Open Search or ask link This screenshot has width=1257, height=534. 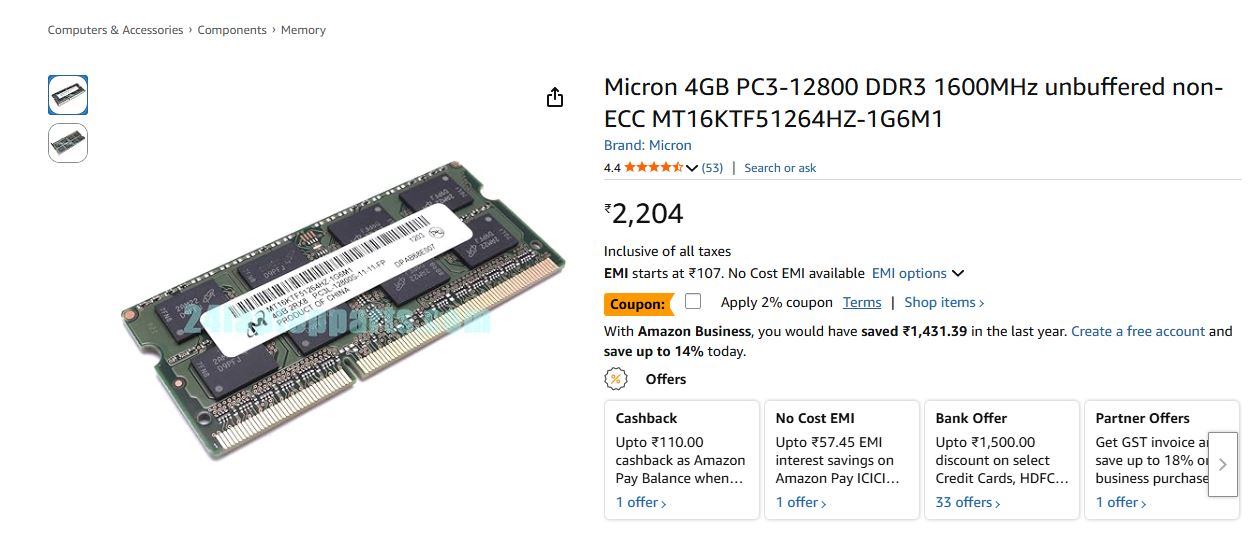coord(780,168)
